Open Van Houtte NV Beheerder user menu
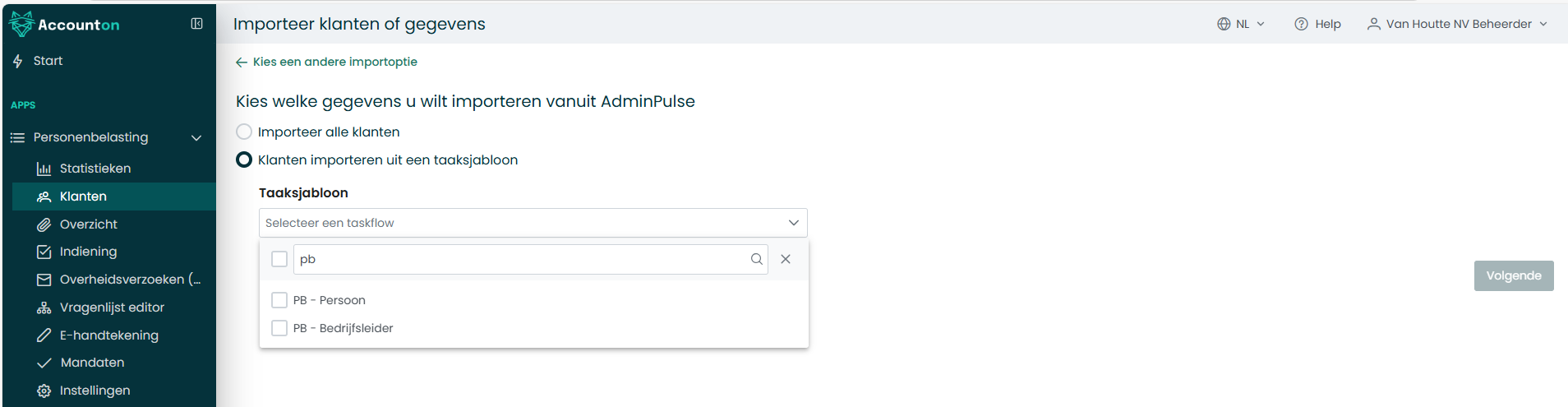The height and width of the screenshot is (407, 1568). (x=1457, y=24)
